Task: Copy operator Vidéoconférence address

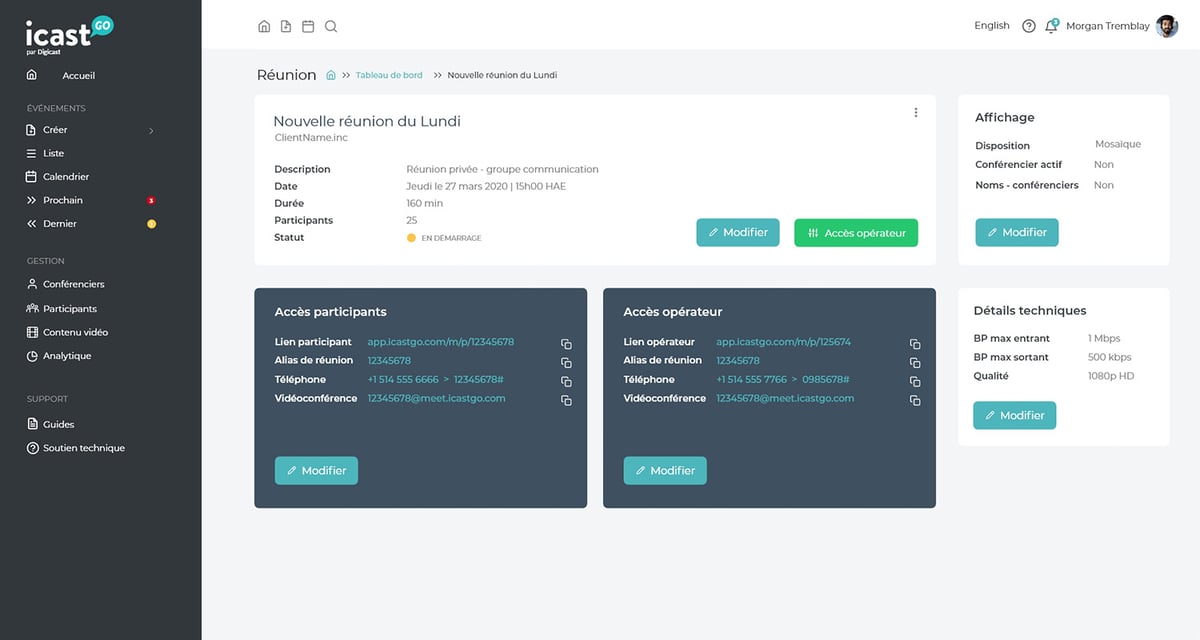Action: (x=915, y=400)
